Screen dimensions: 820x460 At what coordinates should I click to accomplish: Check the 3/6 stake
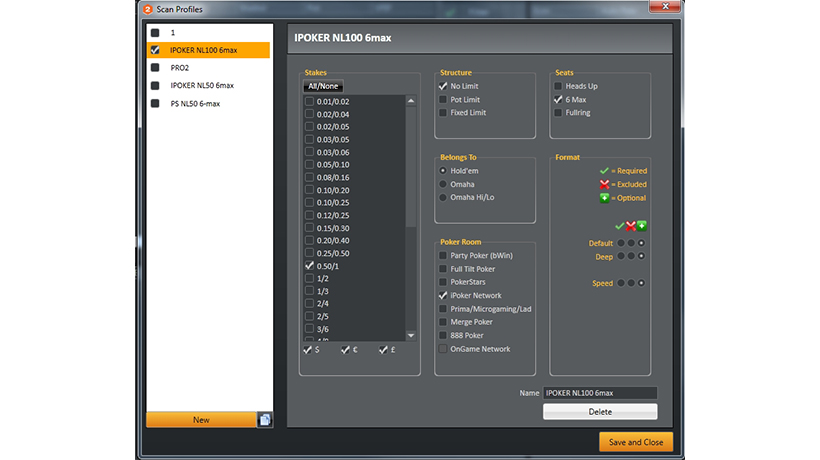tap(310, 329)
